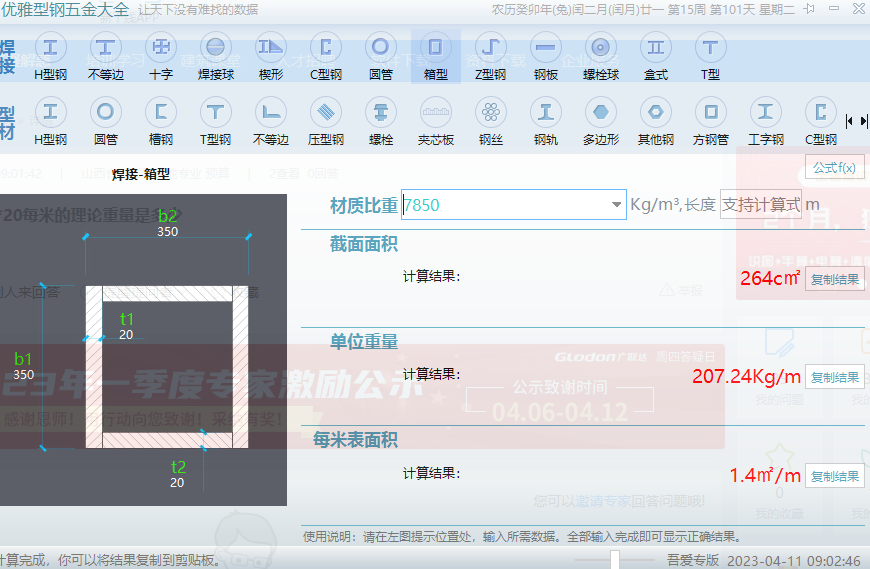Image resolution: width=870 pixels, height=569 pixels.
Task: Click the 每米表面积 heading
Action: [x=355, y=440]
